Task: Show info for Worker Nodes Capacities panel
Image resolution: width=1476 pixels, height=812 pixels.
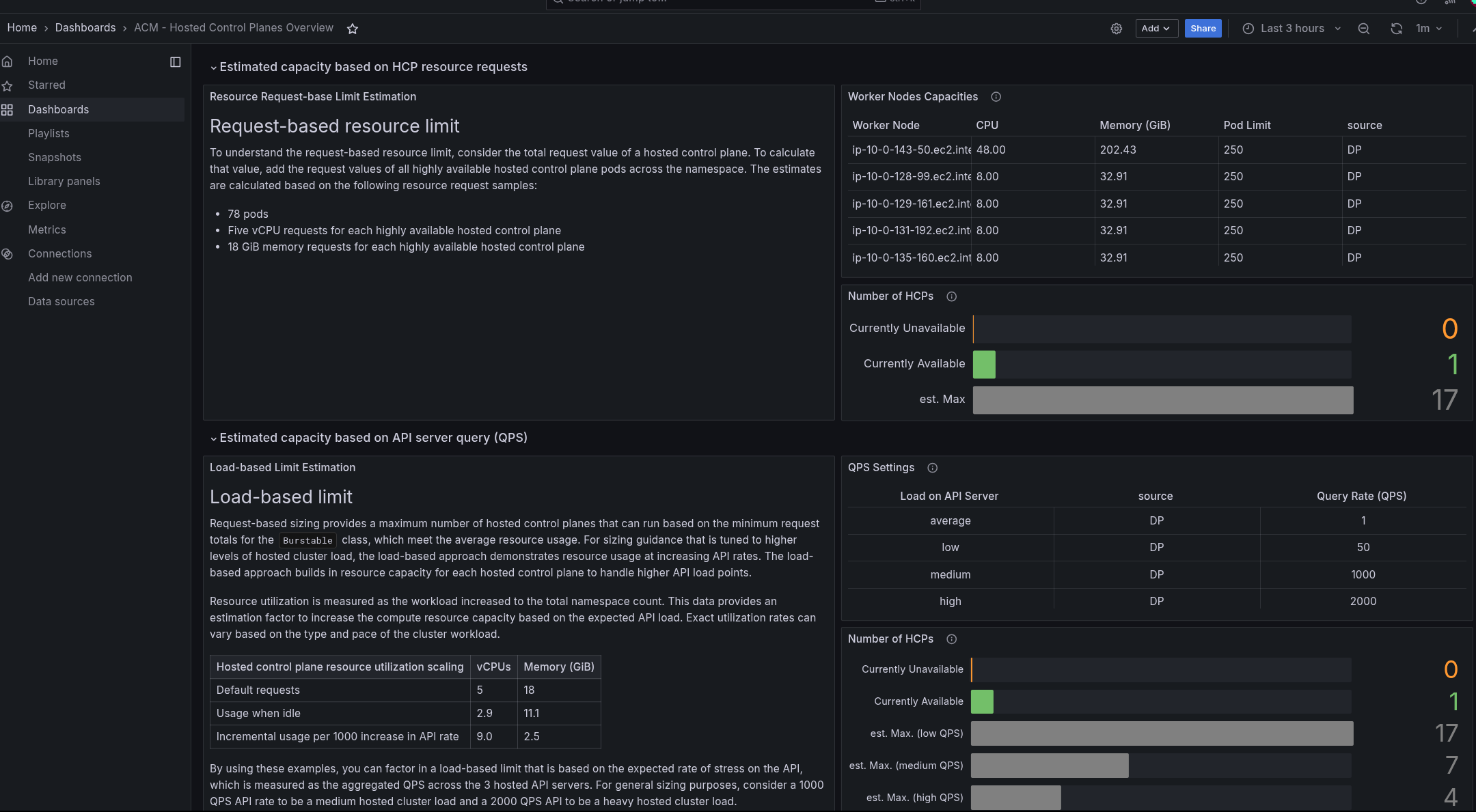Action: click(x=996, y=97)
